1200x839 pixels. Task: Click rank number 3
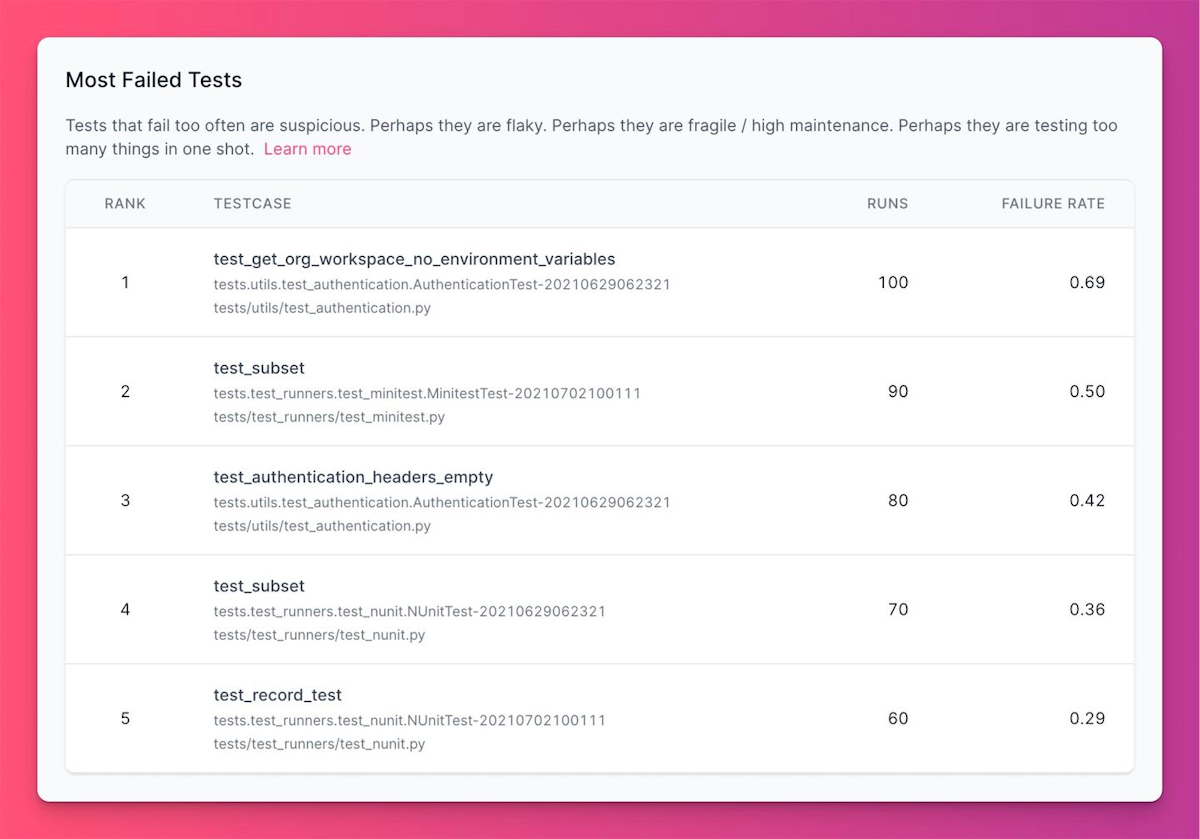[125, 500]
